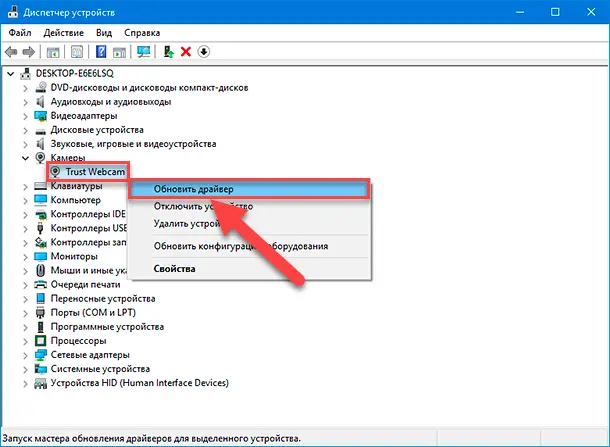Image resolution: width=610 pixels, height=447 pixels.
Task: Collapse the DESKTOP-E6E6LSQ root node
Action: (x=11, y=74)
